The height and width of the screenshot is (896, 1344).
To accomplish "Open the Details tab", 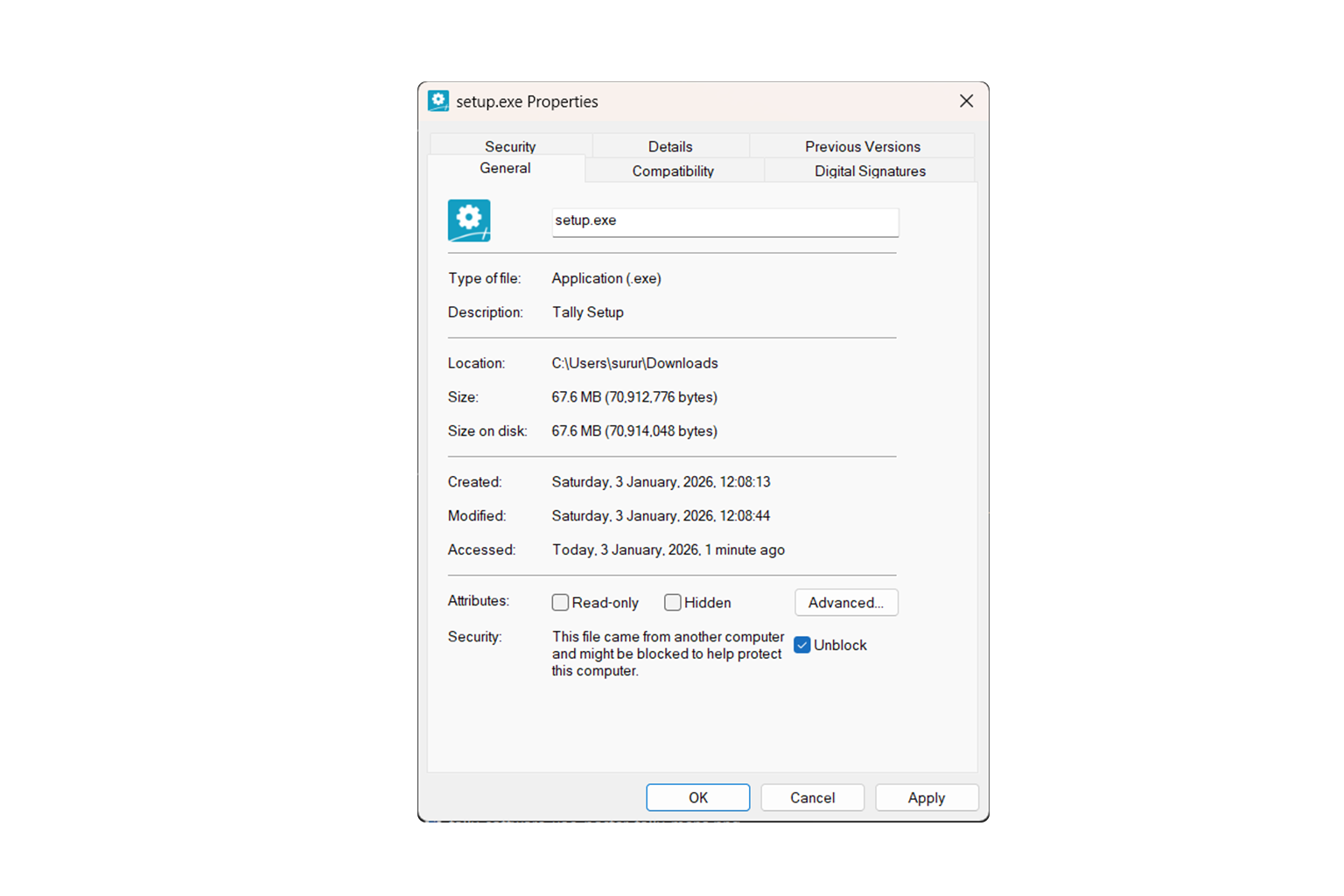I will click(670, 146).
